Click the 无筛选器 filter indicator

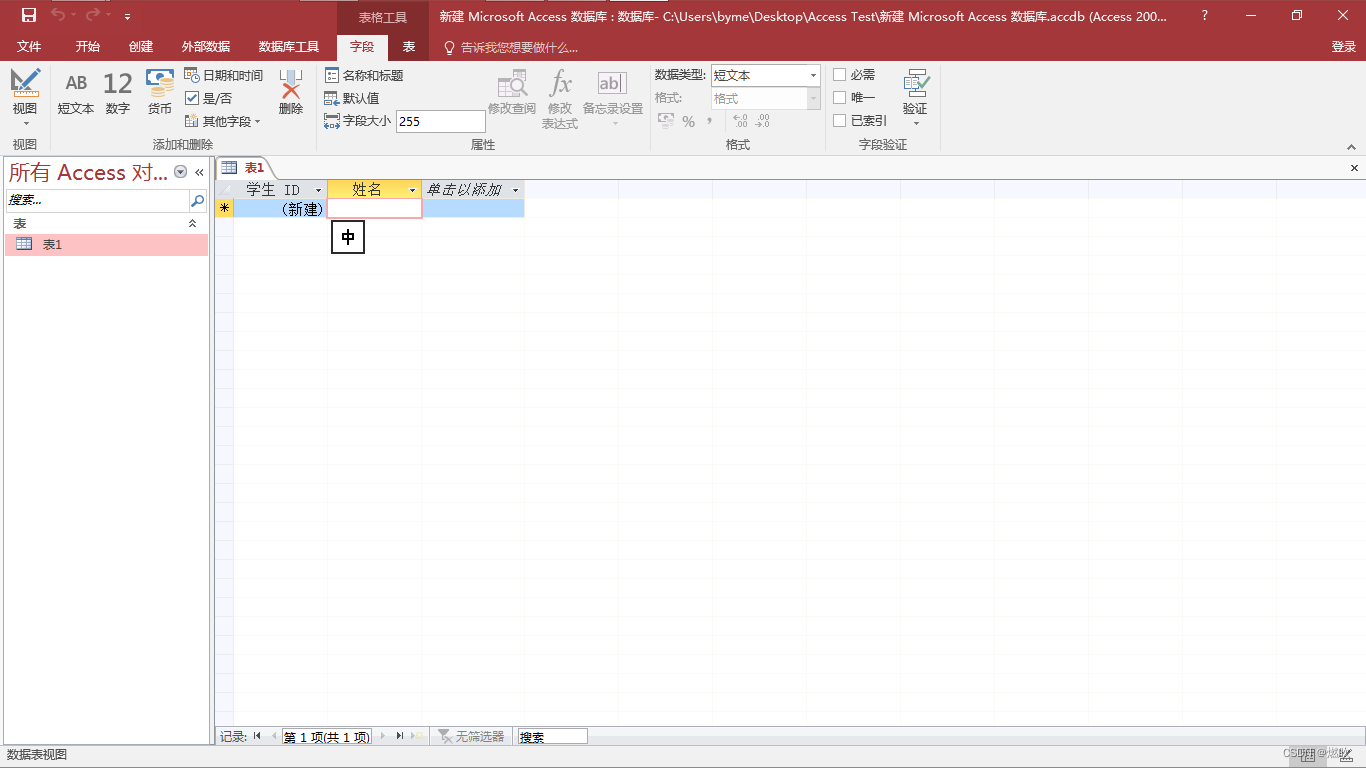click(472, 736)
